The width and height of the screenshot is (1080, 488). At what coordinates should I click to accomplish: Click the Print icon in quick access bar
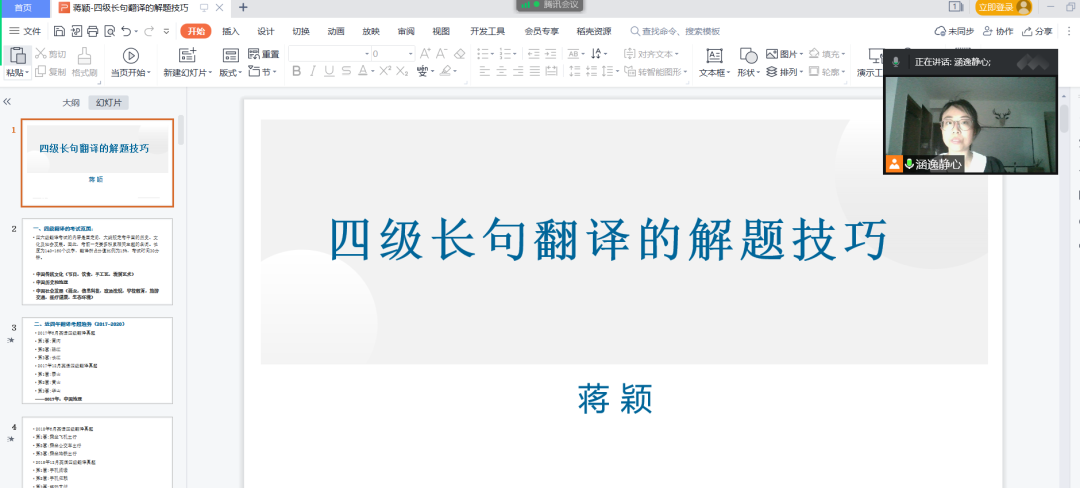tap(93, 32)
